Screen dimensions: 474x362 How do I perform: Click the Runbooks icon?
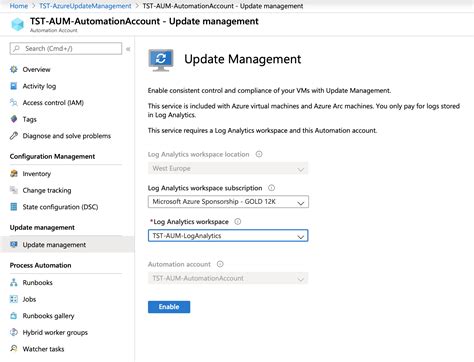[14, 282]
